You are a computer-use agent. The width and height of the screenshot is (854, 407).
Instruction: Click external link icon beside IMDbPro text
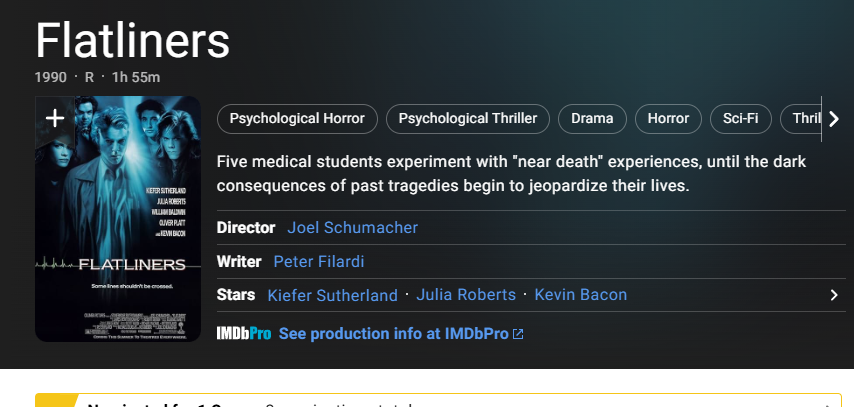click(518, 334)
